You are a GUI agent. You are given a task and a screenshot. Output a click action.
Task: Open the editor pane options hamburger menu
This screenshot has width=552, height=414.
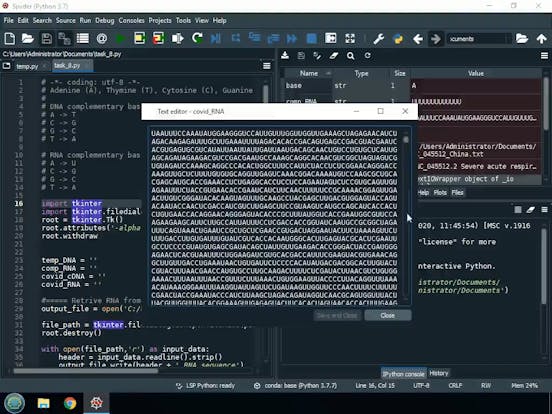point(267,66)
